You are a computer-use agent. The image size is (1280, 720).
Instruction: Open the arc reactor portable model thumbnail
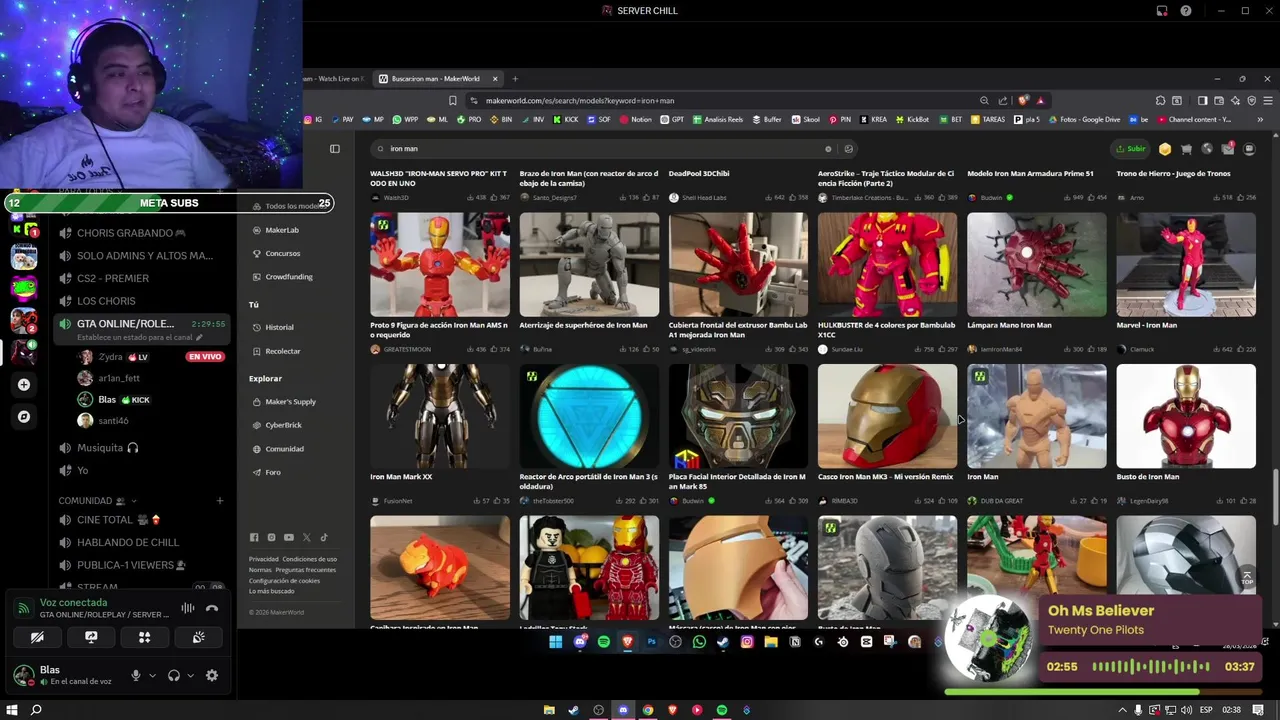point(589,416)
